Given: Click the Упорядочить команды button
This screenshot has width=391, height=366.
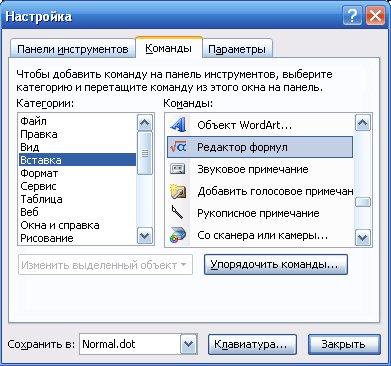Looking at the screenshot, I should pyautogui.click(x=276, y=265).
